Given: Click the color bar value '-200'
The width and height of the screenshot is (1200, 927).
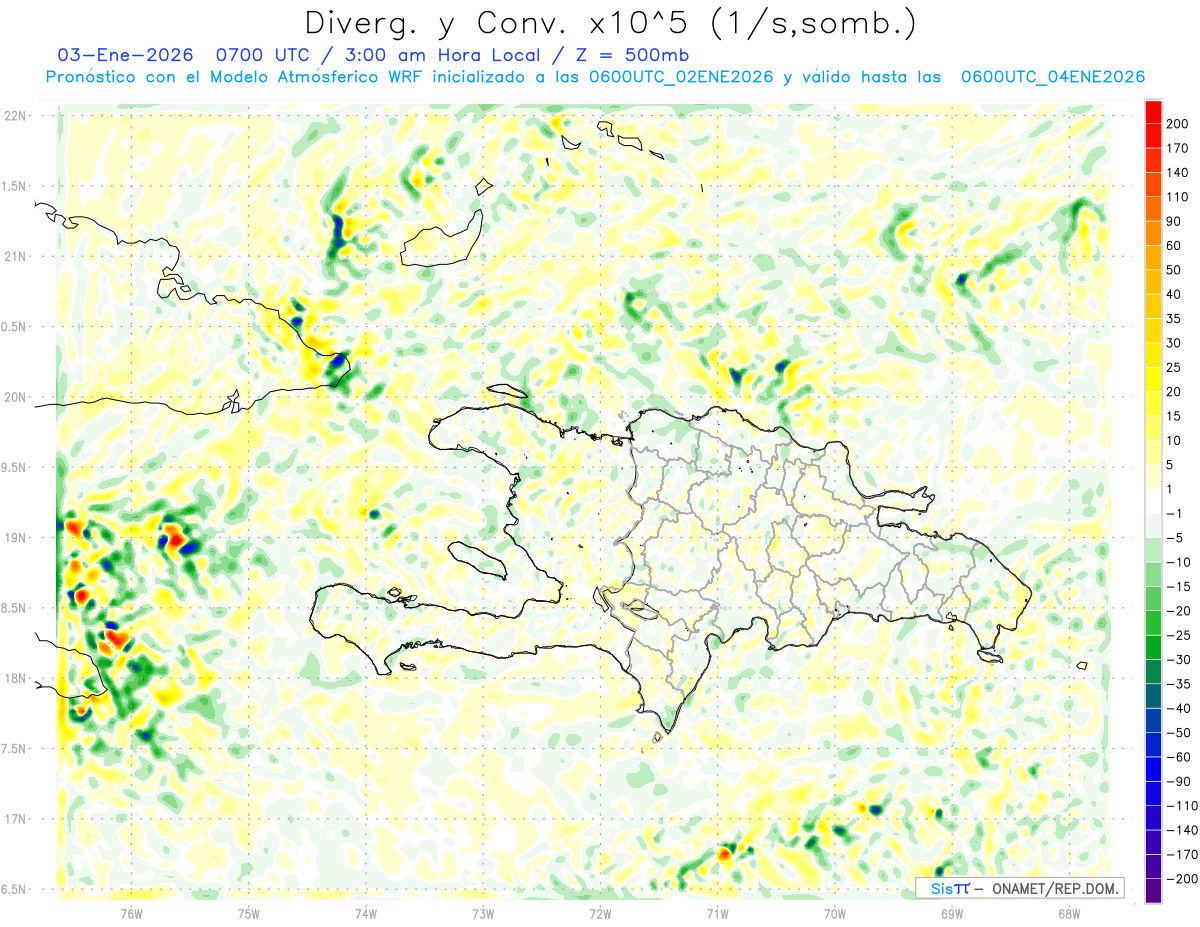Looking at the screenshot, I should pyautogui.click(x=1183, y=879).
